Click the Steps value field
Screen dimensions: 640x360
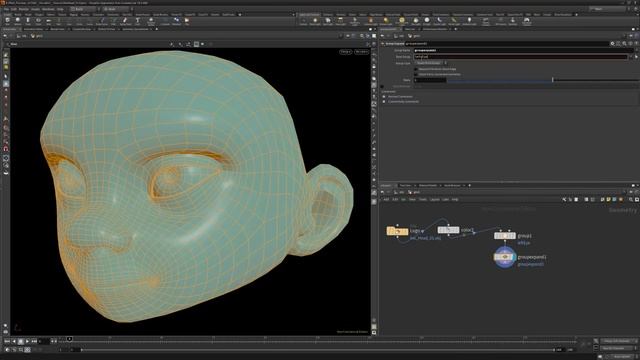tap(430, 80)
